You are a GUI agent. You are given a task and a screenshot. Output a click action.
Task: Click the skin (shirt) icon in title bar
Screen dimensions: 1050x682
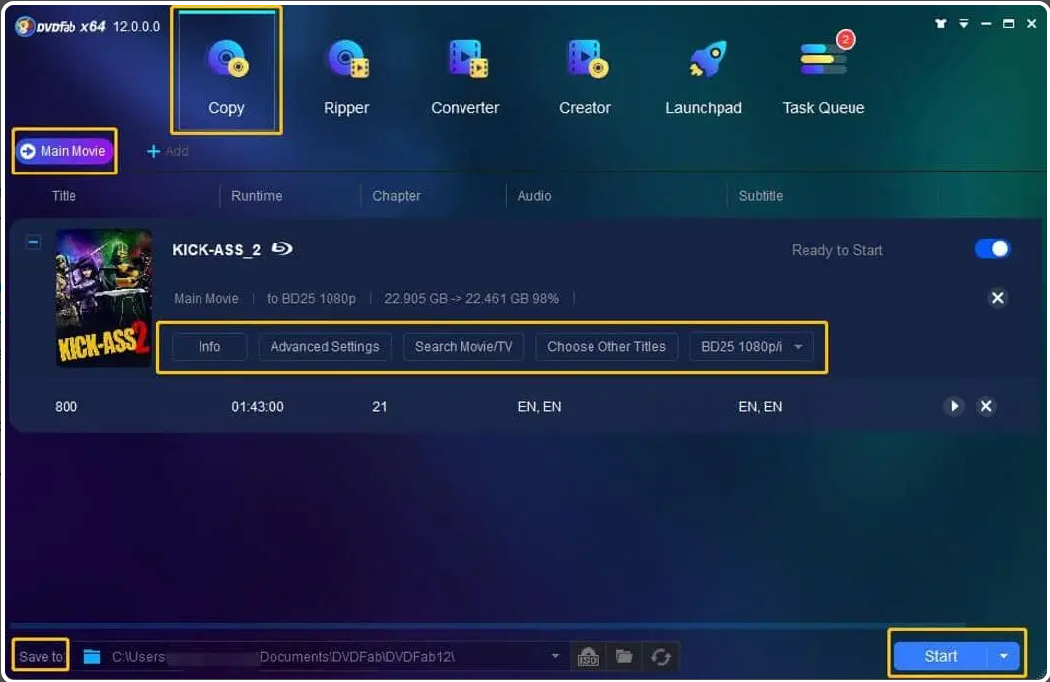941,24
